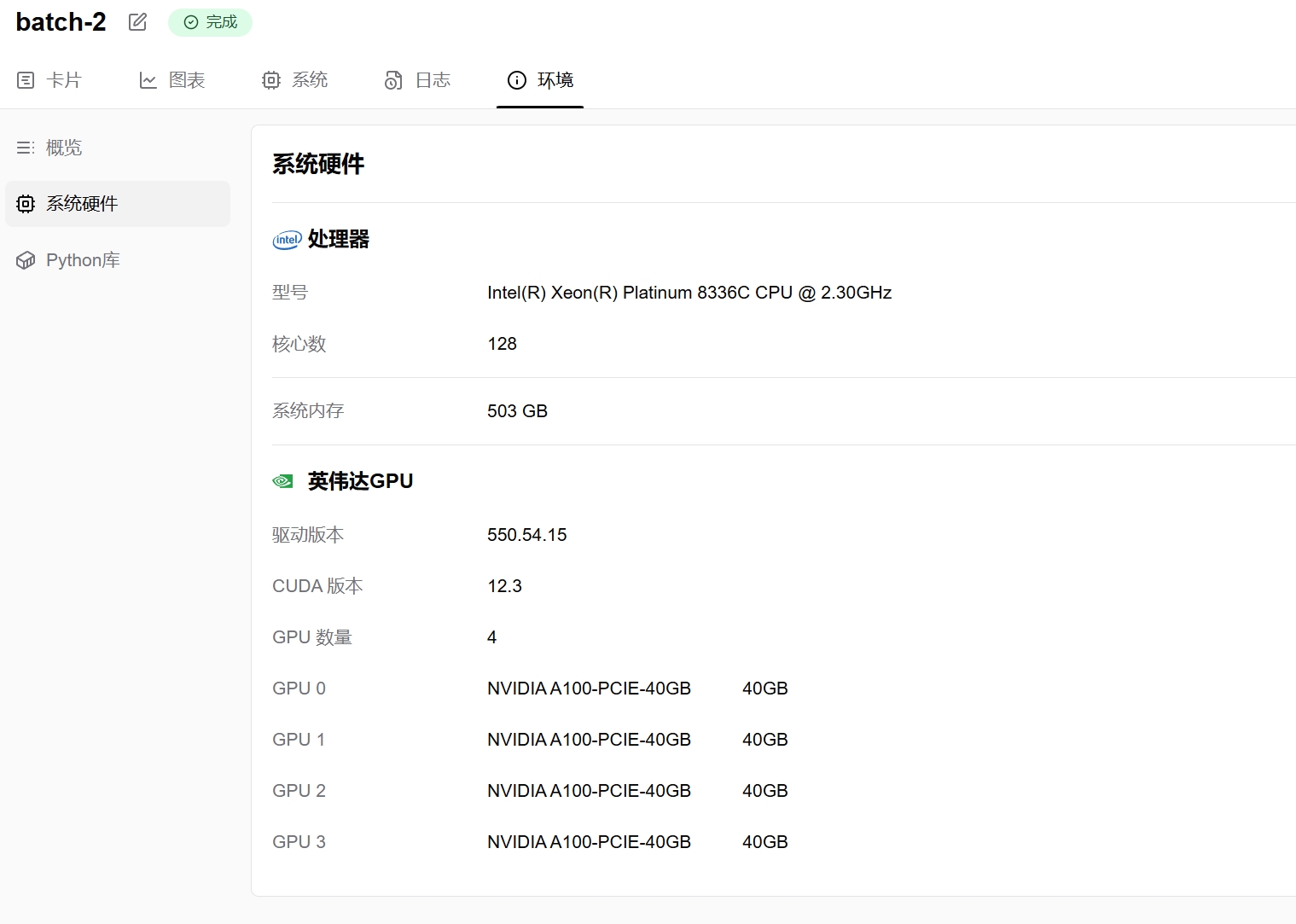Switch to the 图表 tab
Viewport: 1296px width, 924px height.
tap(188, 79)
